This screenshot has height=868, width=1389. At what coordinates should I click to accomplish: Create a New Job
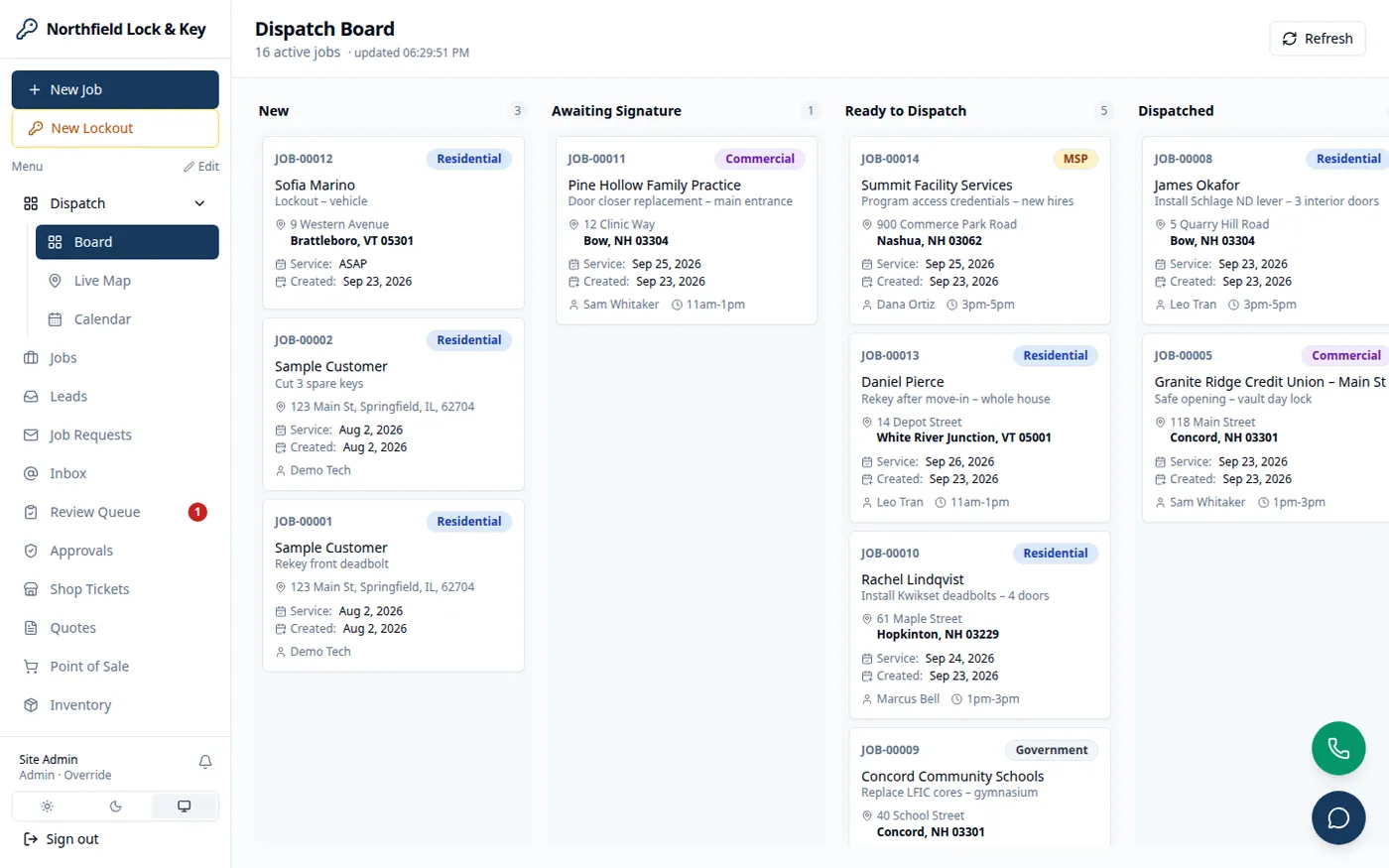(x=115, y=89)
